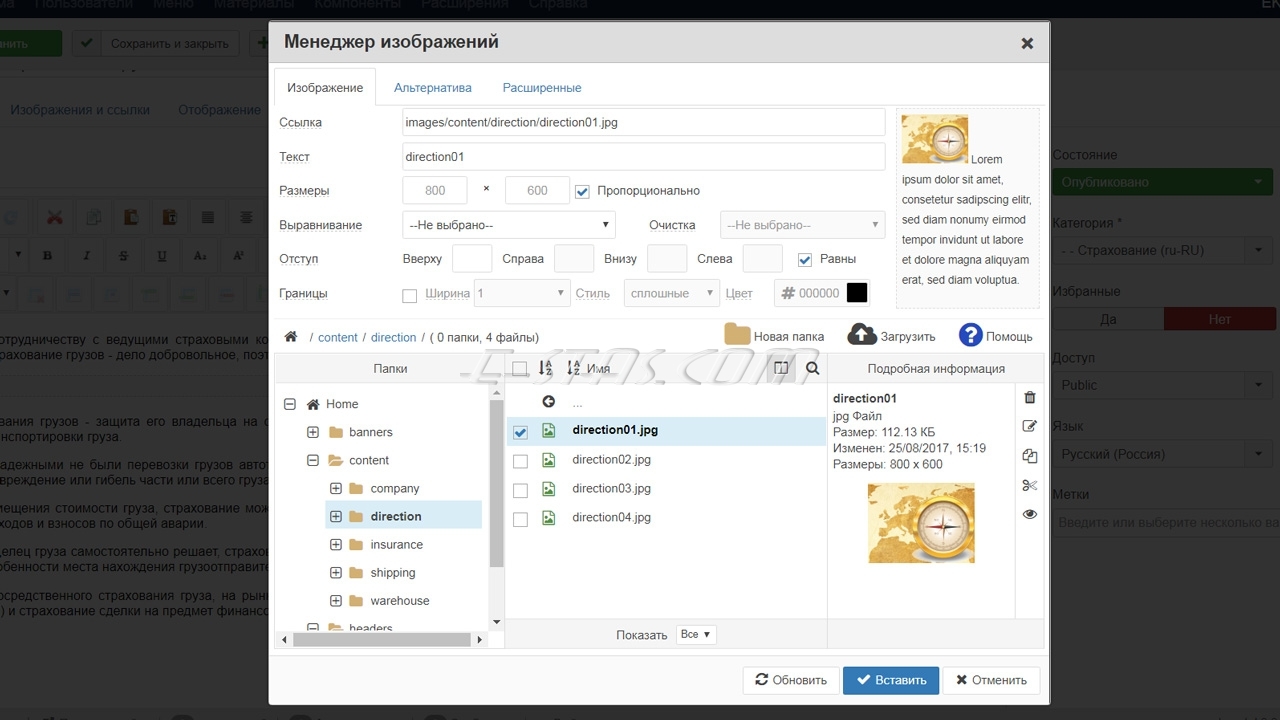1280x720 pixels.
Task: Click the Обновить refresh button
Action: click(x=791, y=680)
